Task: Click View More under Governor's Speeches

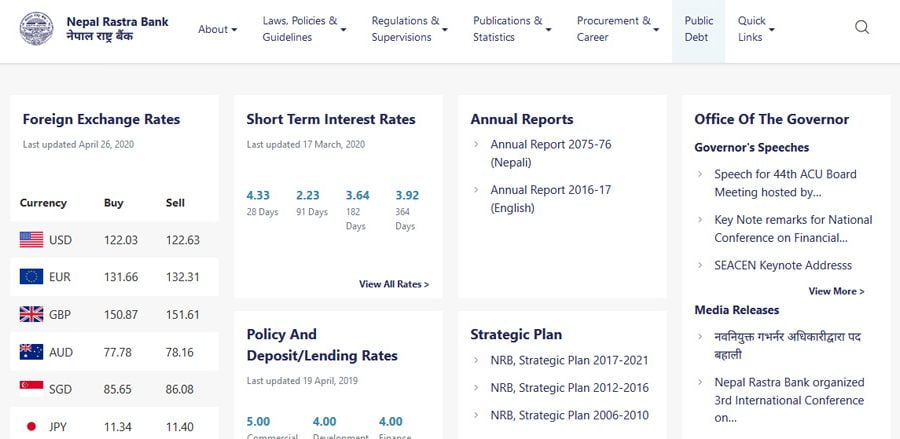Action: (x=836, y=291)
